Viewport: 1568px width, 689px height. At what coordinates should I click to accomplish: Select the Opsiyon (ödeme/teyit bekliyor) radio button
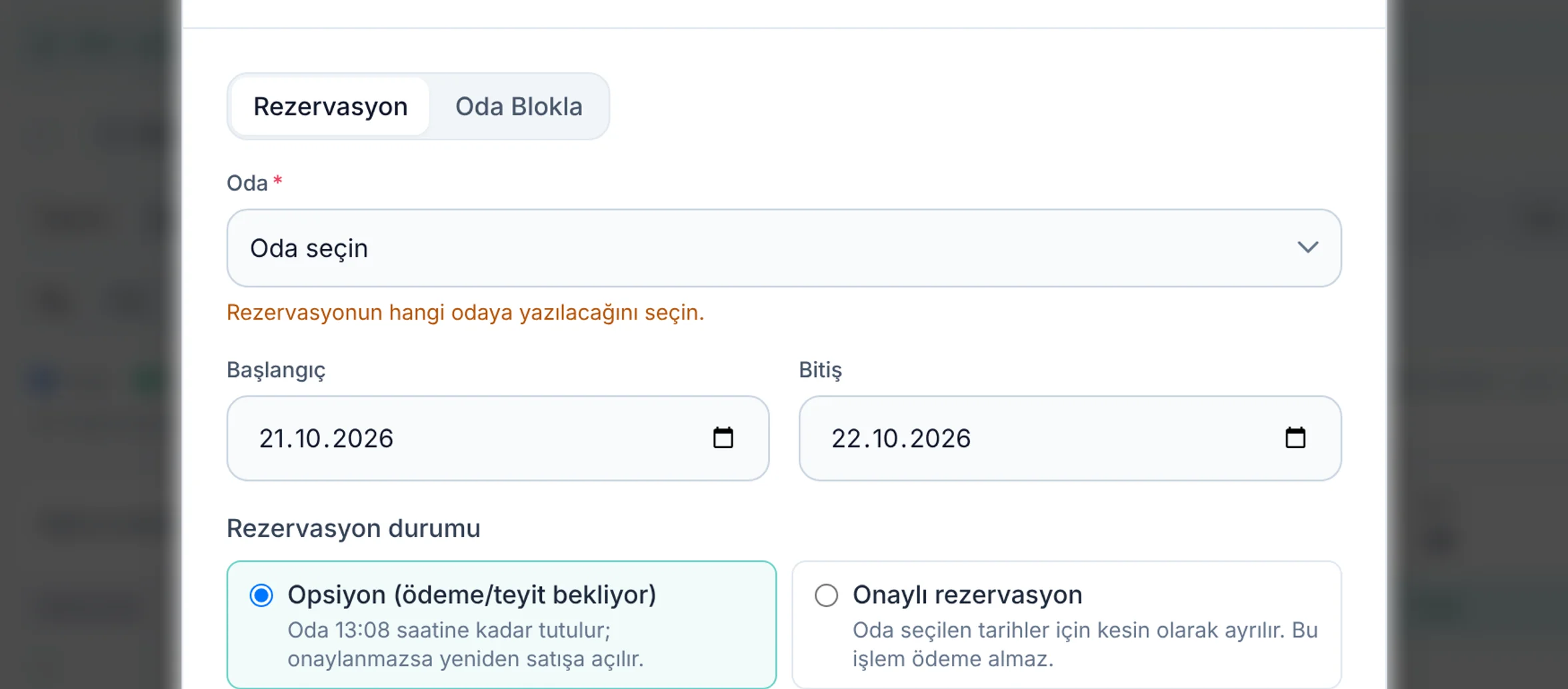pos(261,595)
